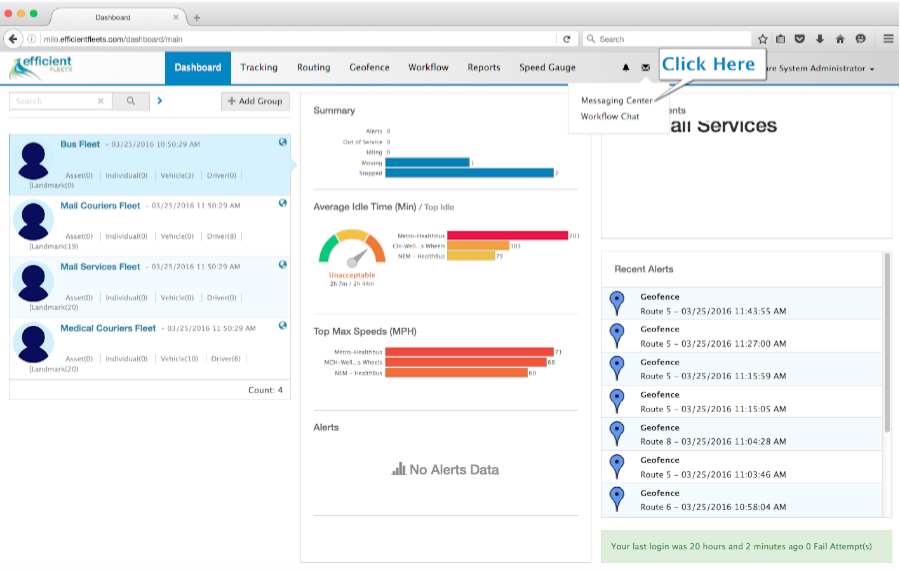Select alert Route 5 - 03/25/2016 11:15:59 AM

(742, 369)
